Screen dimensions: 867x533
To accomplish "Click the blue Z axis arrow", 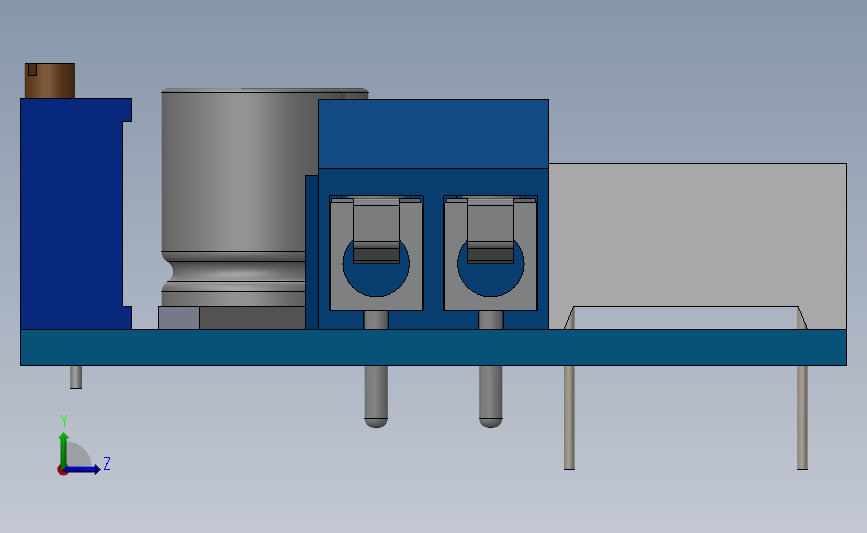I will (x=82, y=470).
